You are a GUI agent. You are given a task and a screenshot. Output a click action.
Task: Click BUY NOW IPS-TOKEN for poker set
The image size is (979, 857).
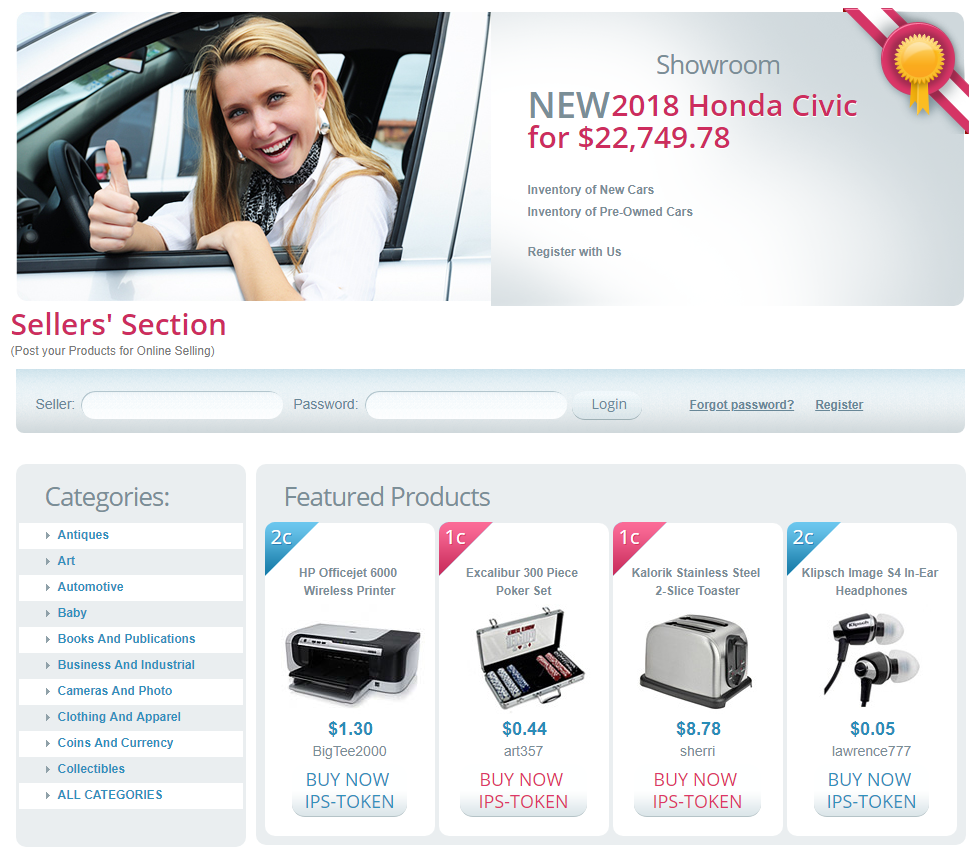(x=523, y=791)
